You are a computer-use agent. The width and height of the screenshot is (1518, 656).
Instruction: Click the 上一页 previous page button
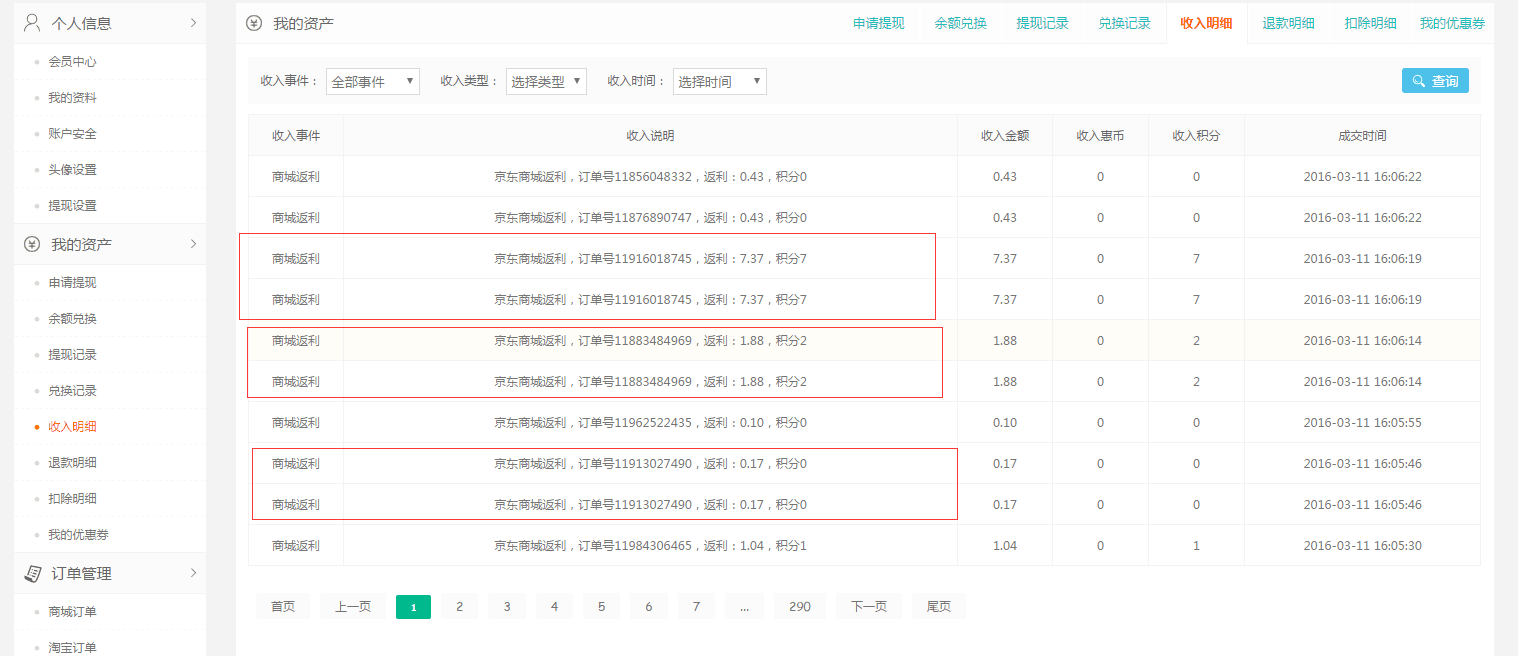(353, 606)
